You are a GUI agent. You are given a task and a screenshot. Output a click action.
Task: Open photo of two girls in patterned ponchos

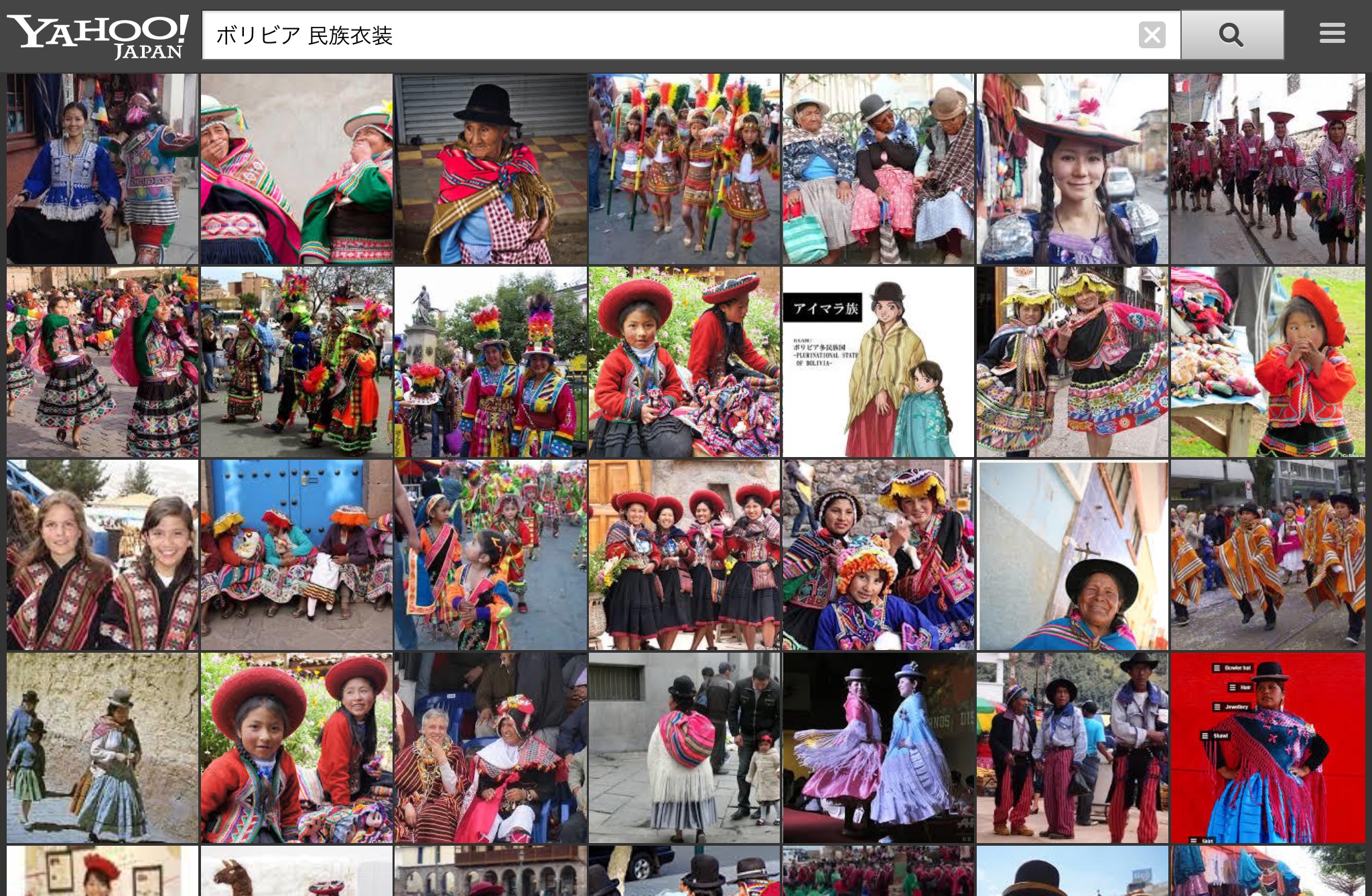(x=102, y=555)
